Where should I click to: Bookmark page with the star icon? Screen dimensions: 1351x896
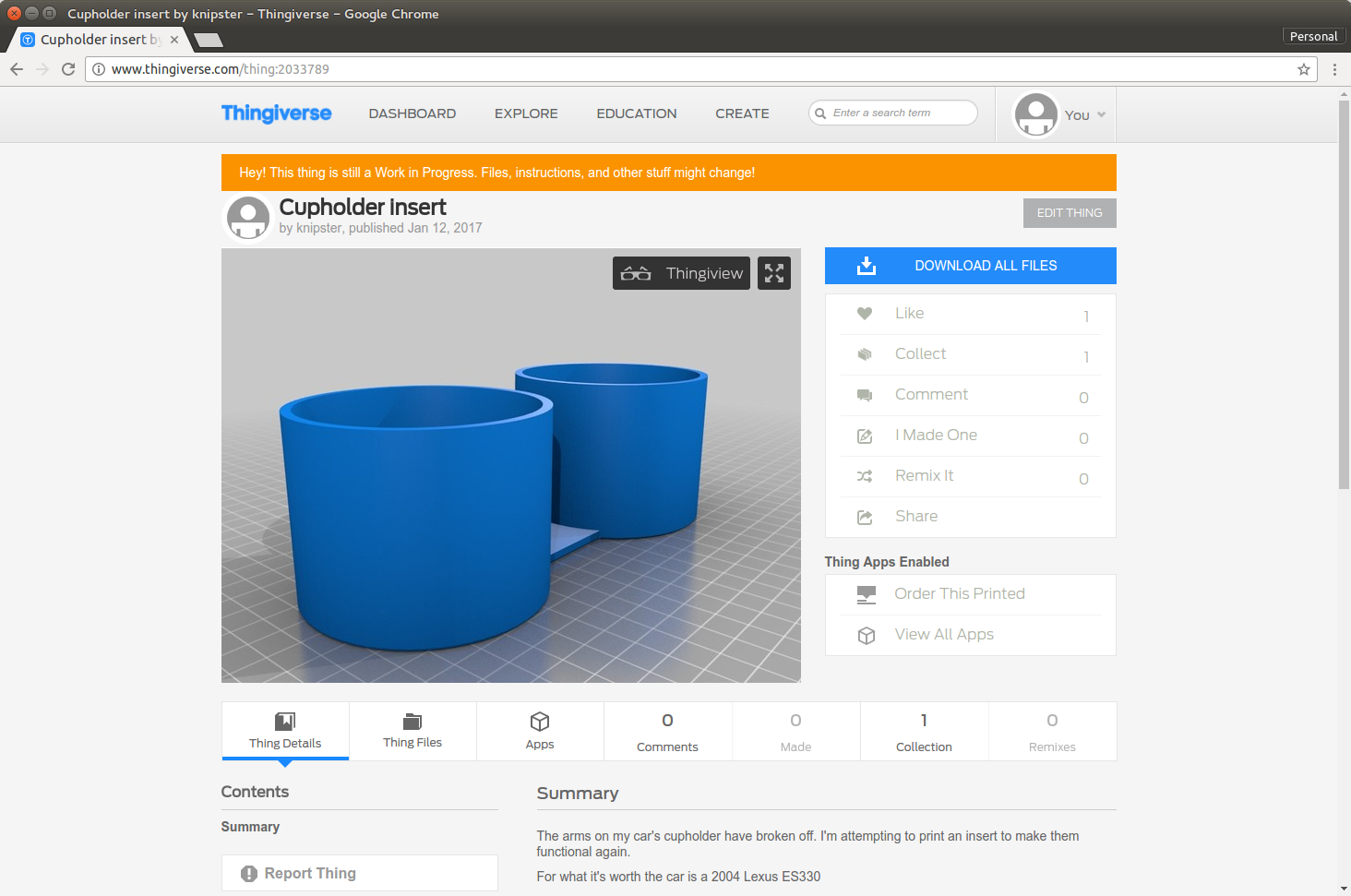point(1304,69)
